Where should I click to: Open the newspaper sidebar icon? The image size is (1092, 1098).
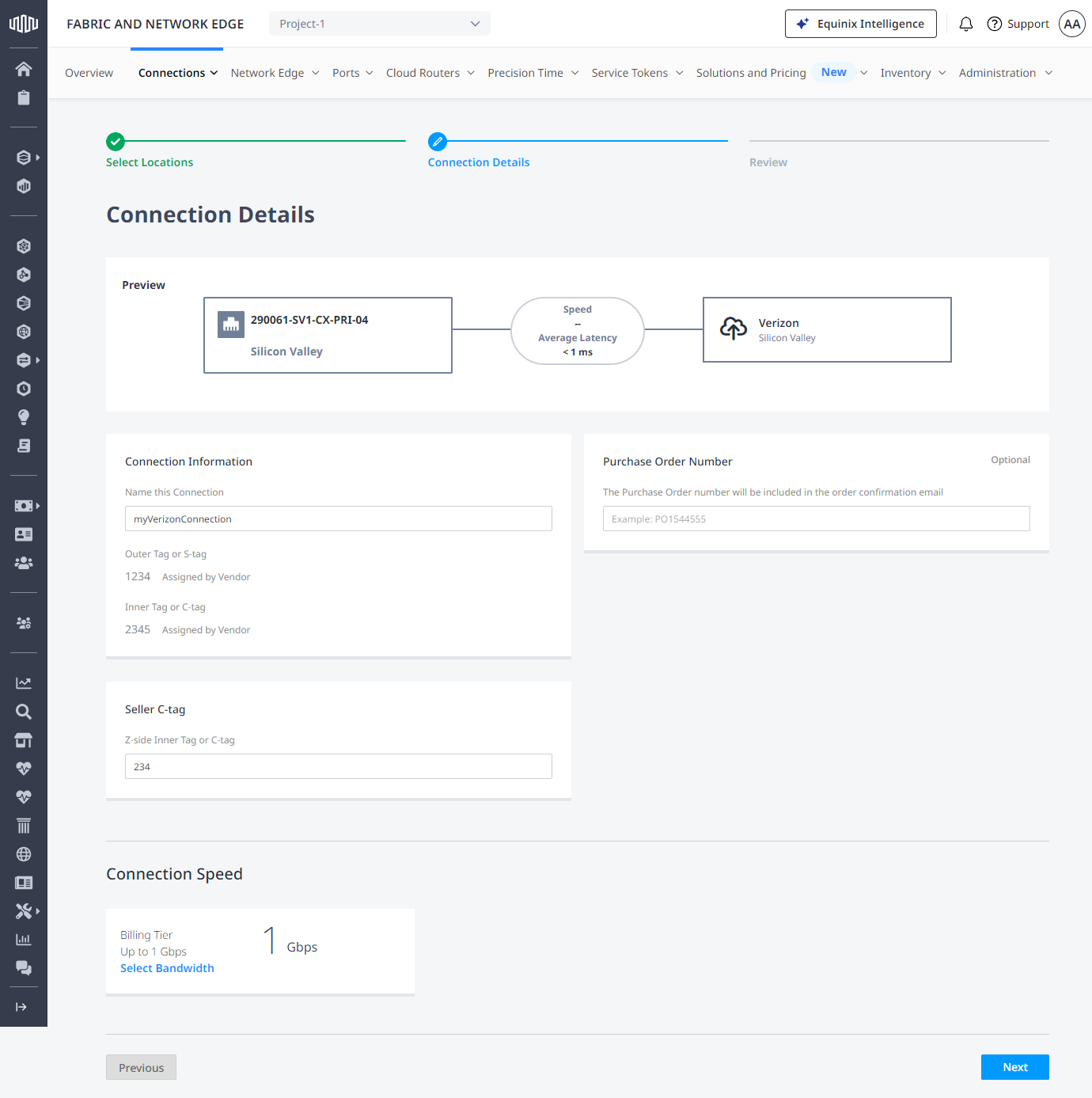pyautogui.click(x=24, y=883)
